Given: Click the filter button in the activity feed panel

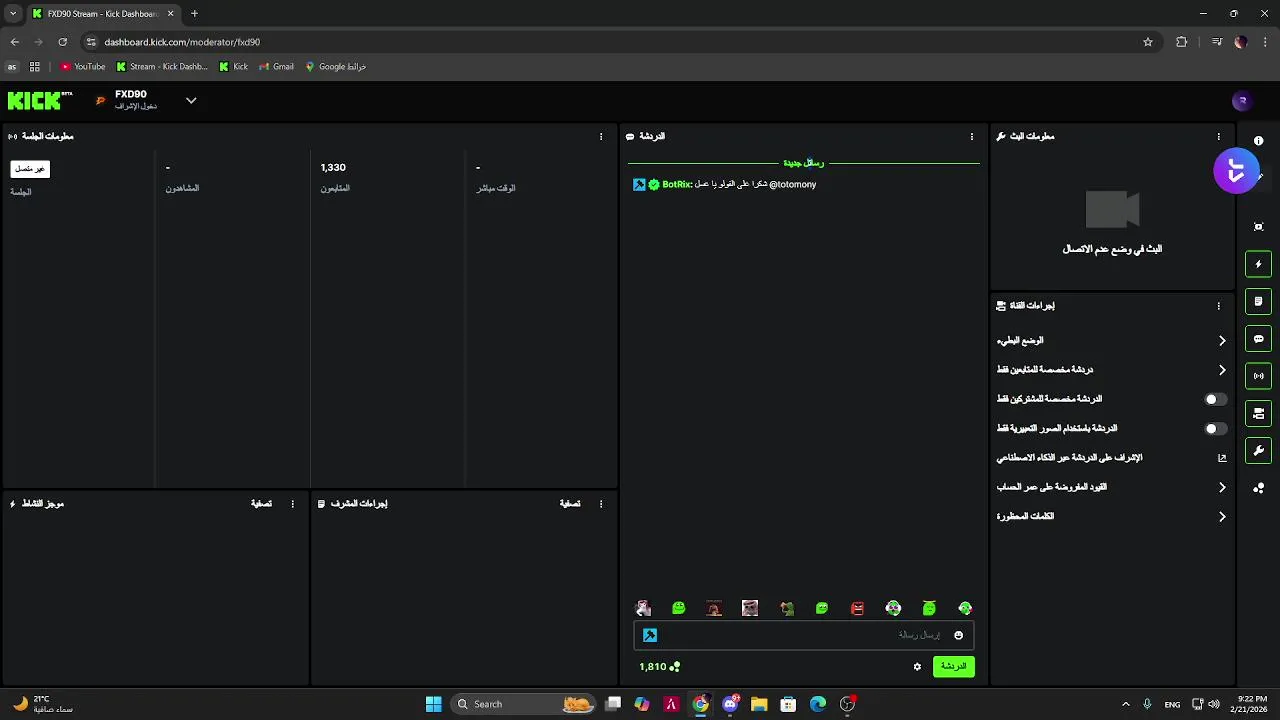Looking at the screenshot, I should pyautogui.click(x=261, y=504).
